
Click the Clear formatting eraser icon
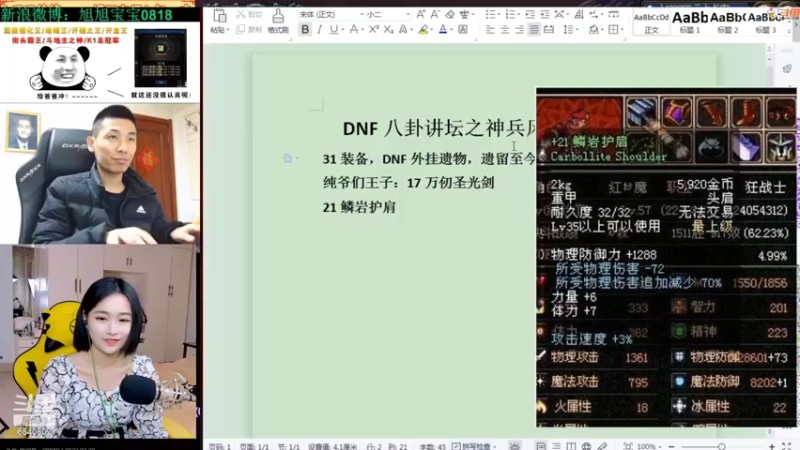click(449, 14)
